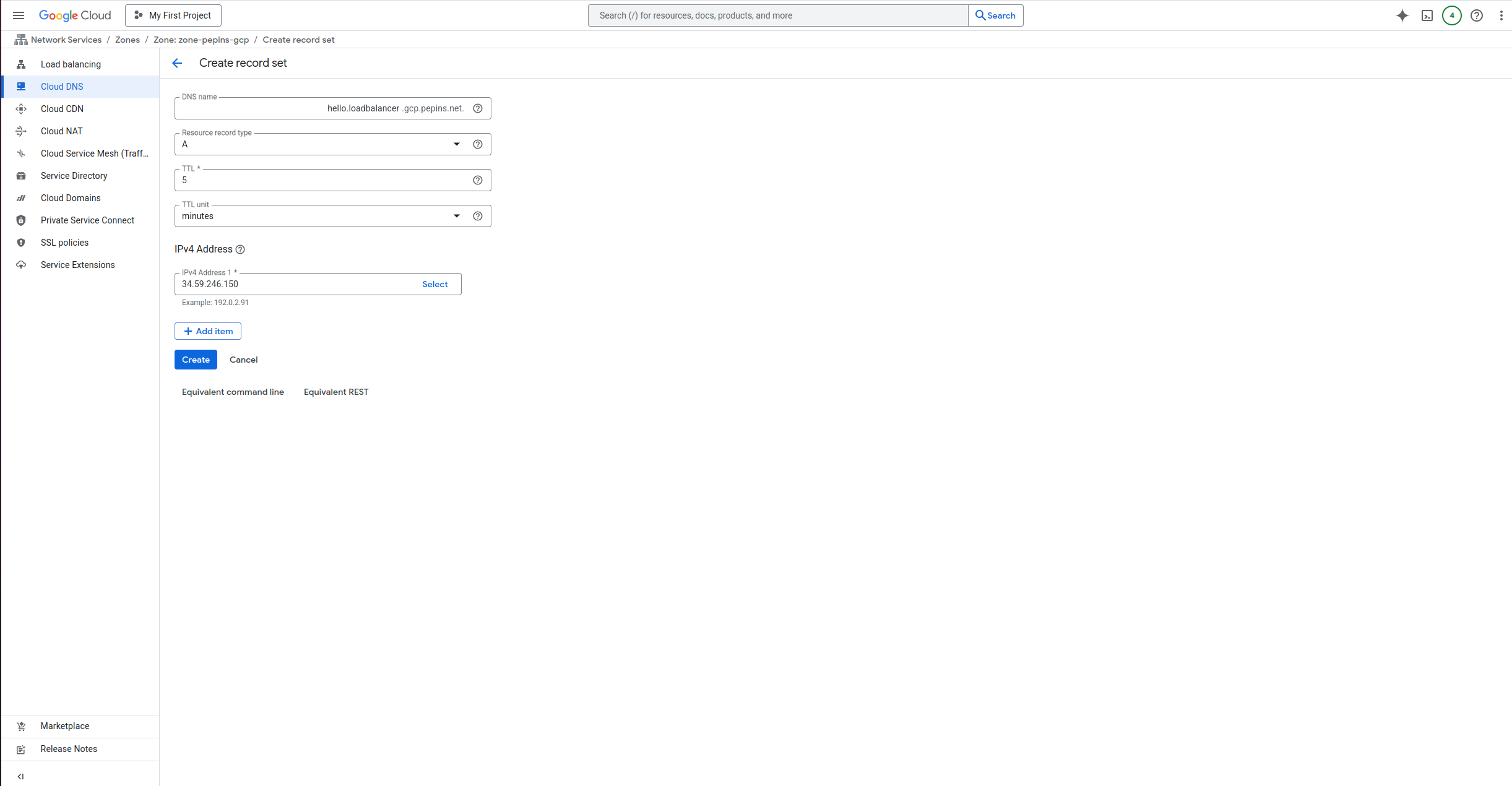Open Equivalent command line view
1512x786 pixels.
coord(233,391)
